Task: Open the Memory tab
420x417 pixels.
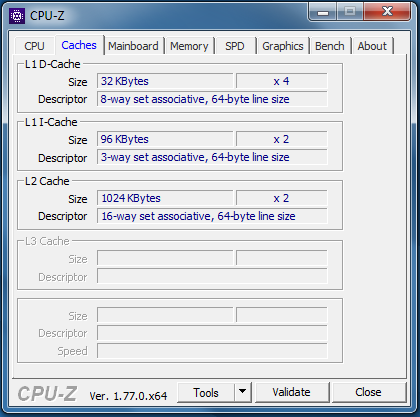Action: pos(189,46)
